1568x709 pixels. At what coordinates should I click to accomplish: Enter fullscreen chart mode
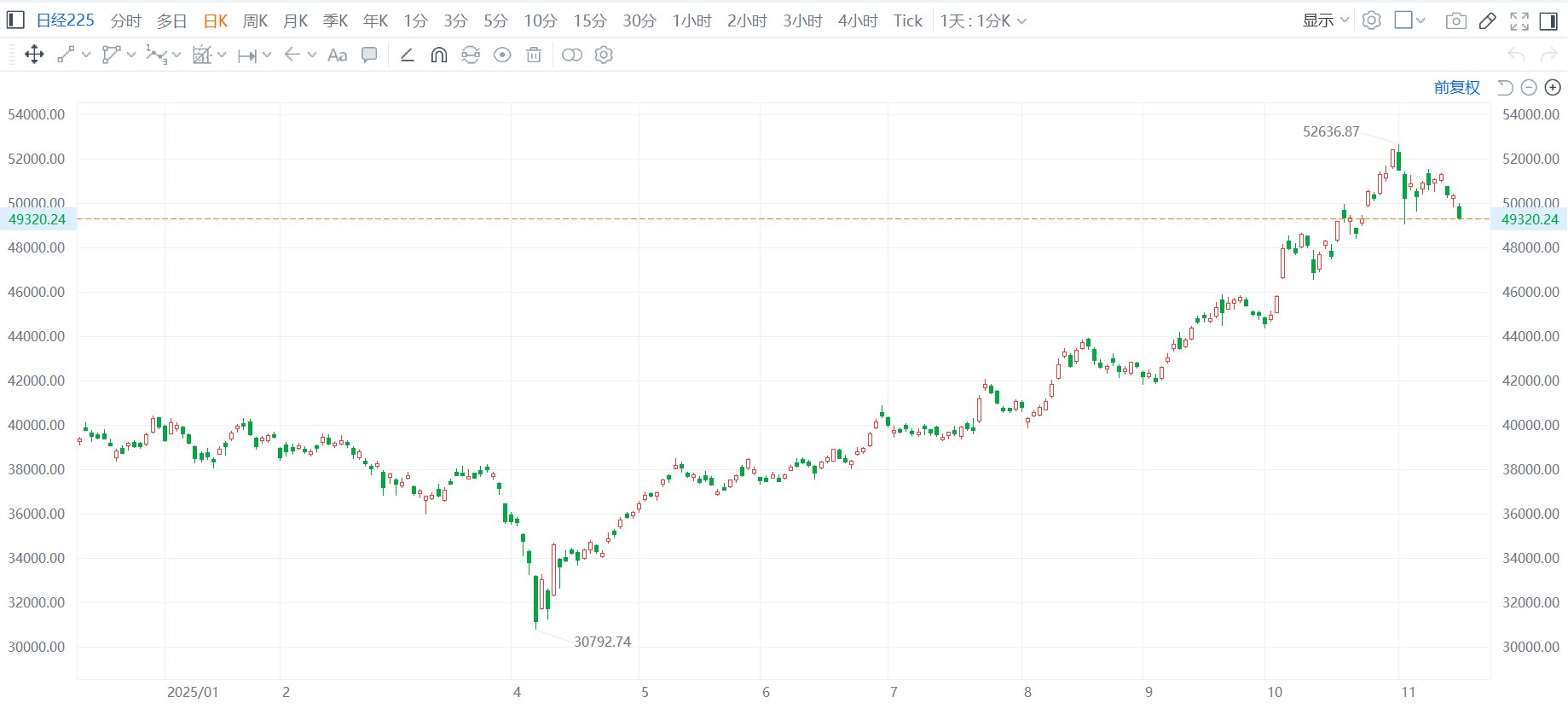pos(1519,21)
